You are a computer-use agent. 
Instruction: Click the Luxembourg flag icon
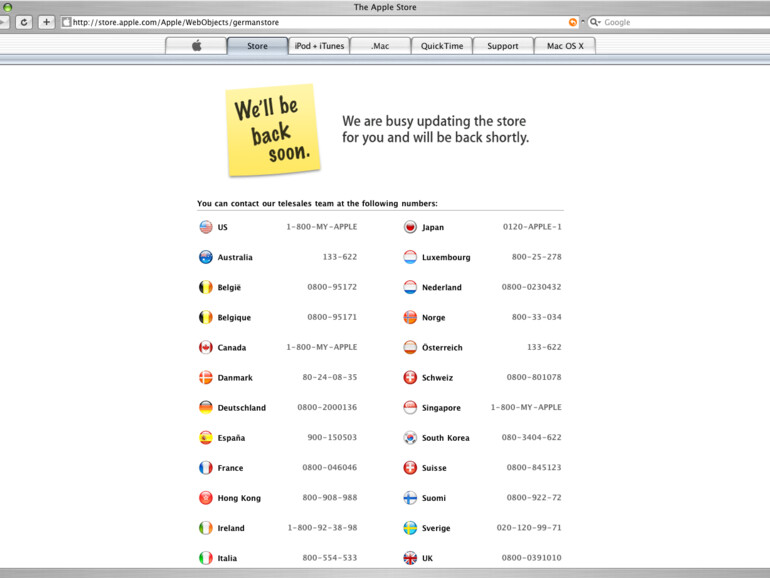click(410, 257)
